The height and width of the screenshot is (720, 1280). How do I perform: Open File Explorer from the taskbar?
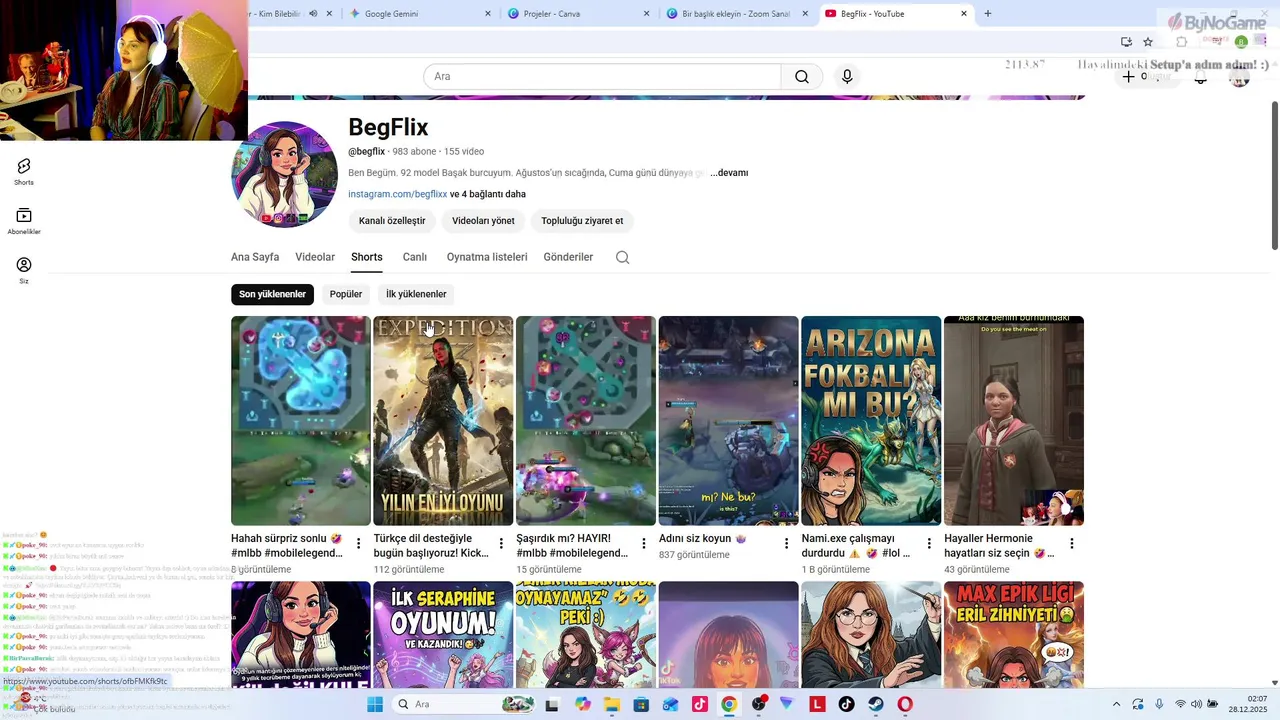point(611,704)
